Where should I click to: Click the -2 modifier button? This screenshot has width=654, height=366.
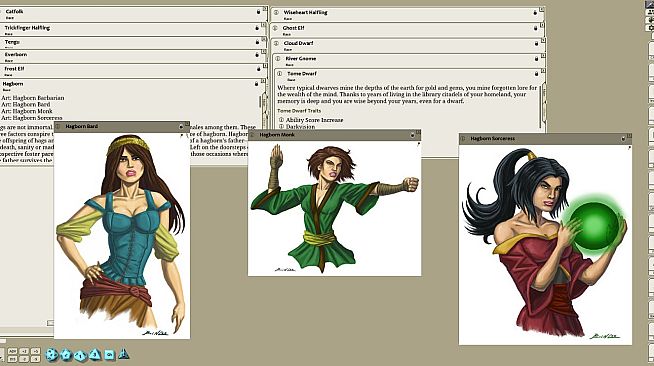coord(24,359)
